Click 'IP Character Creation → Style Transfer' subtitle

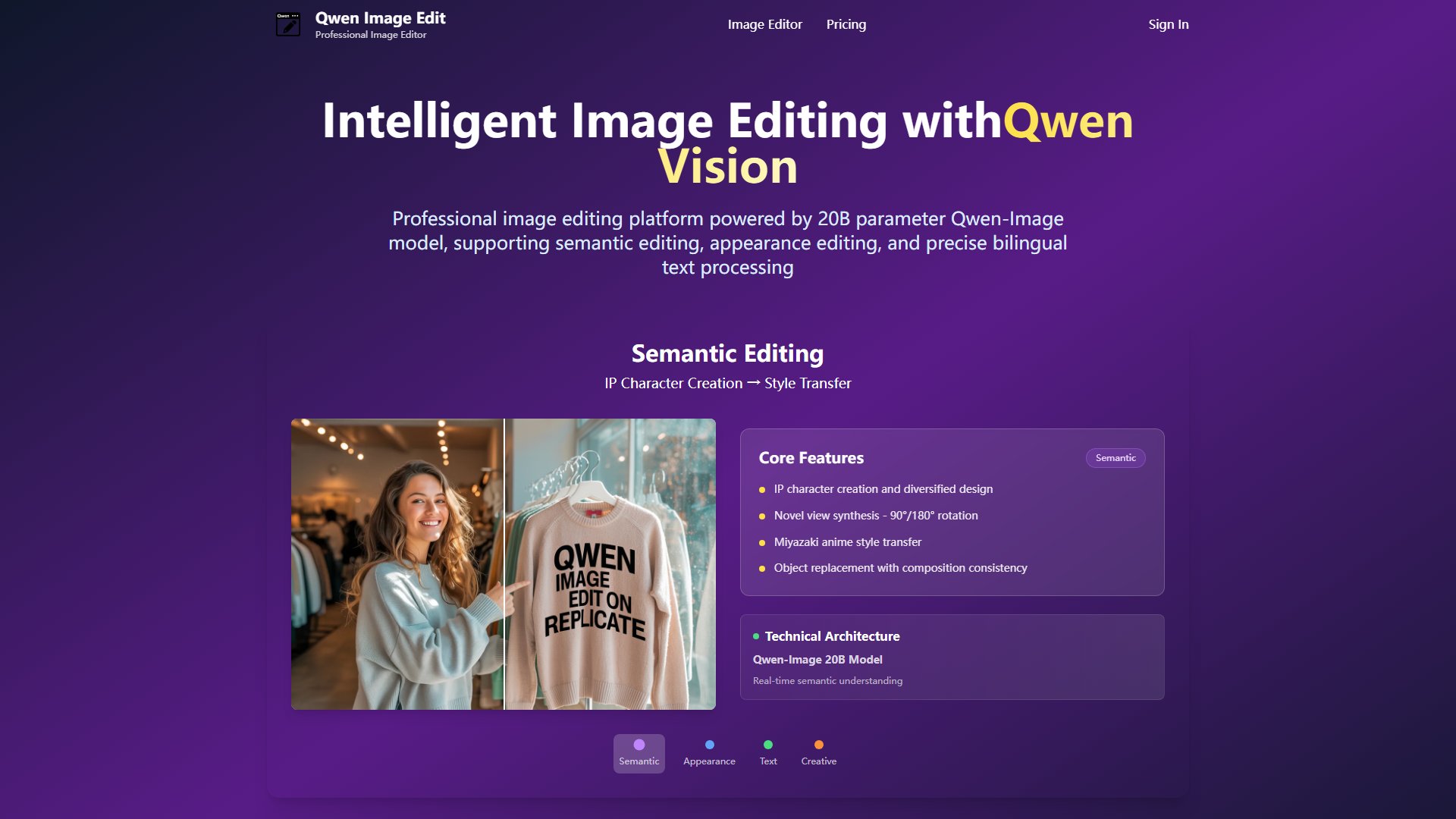click(728, 384)
